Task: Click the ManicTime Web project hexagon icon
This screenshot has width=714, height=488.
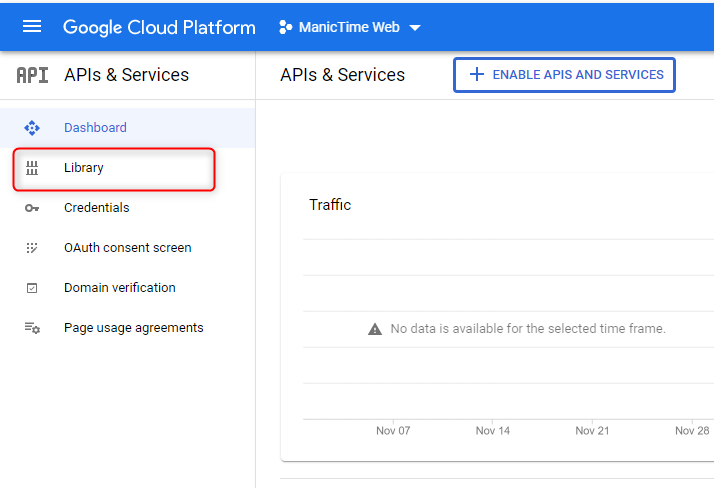Action: coord(285,27)
